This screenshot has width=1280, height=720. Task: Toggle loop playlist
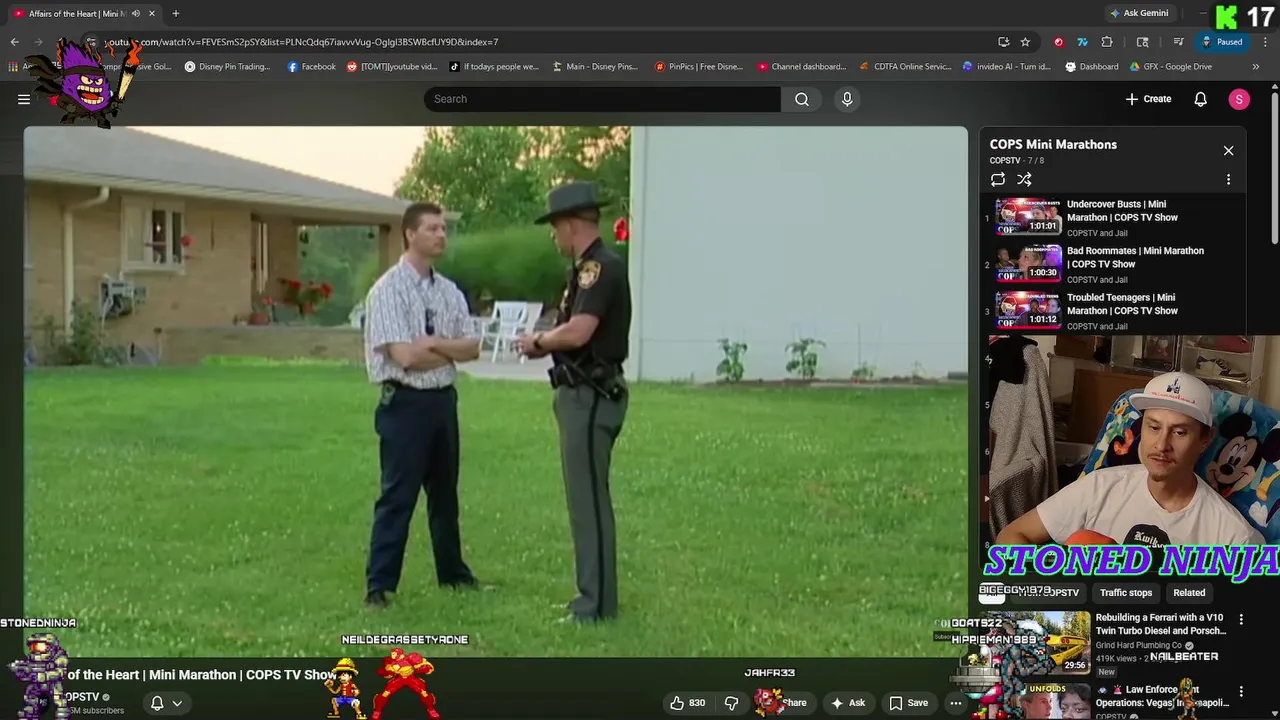[x=998, y=180]
